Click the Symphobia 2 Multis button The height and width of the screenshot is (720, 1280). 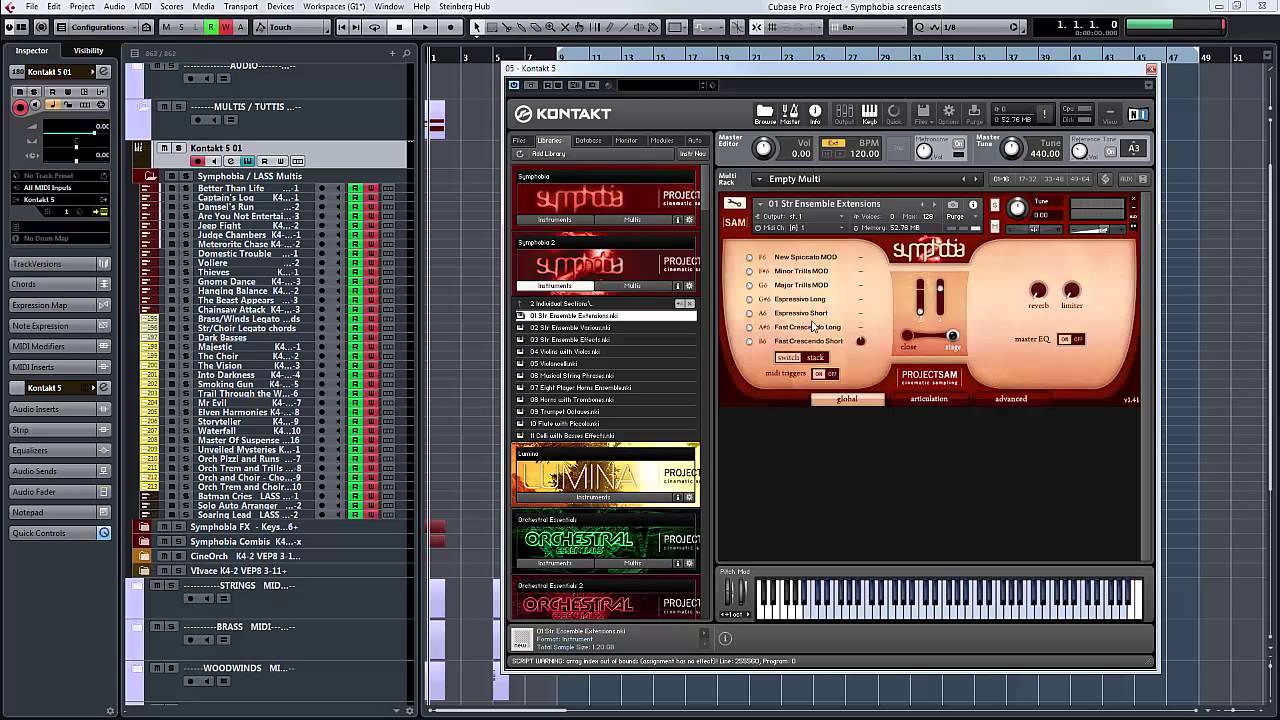click(x=633, y=286)
